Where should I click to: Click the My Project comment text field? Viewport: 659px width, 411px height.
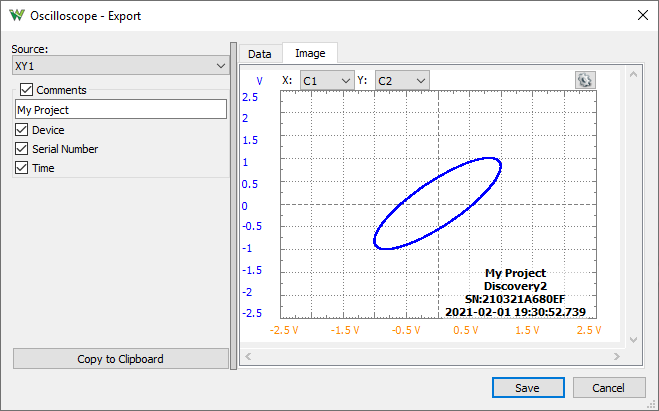point(120,110)
